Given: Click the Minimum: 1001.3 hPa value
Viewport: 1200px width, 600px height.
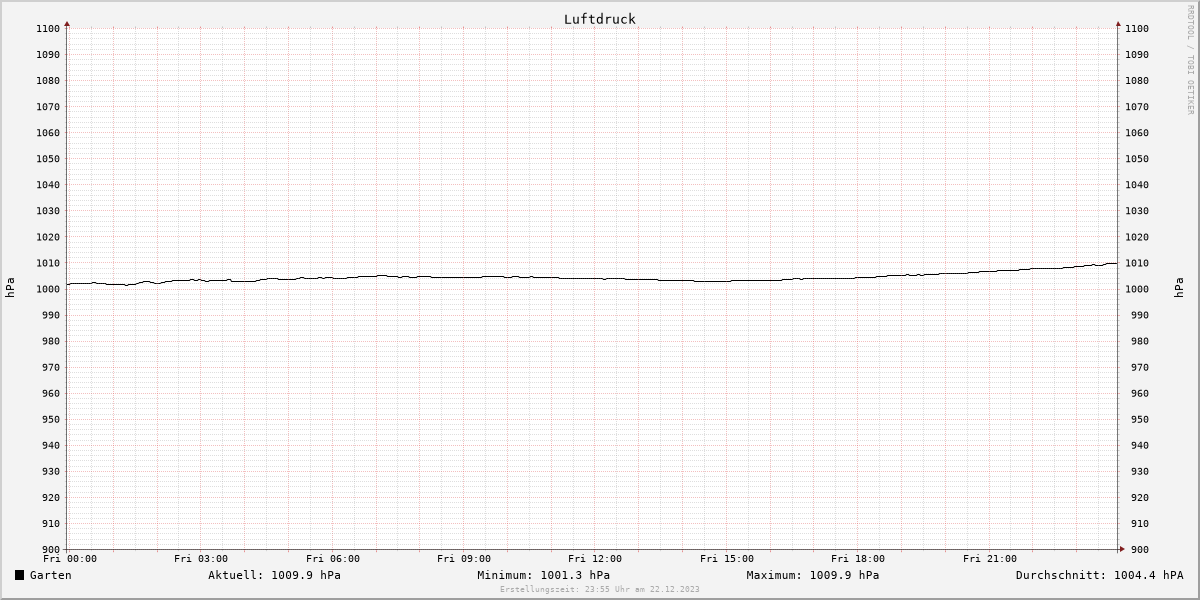Looking at the screenshot, I should [x=543, y=575].
